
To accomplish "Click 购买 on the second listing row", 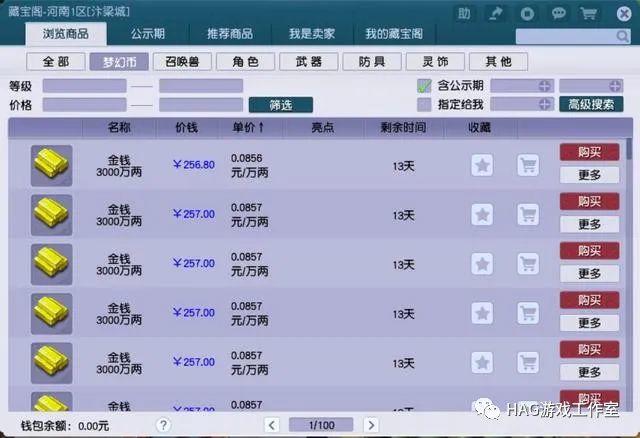I will pos(589,201).
